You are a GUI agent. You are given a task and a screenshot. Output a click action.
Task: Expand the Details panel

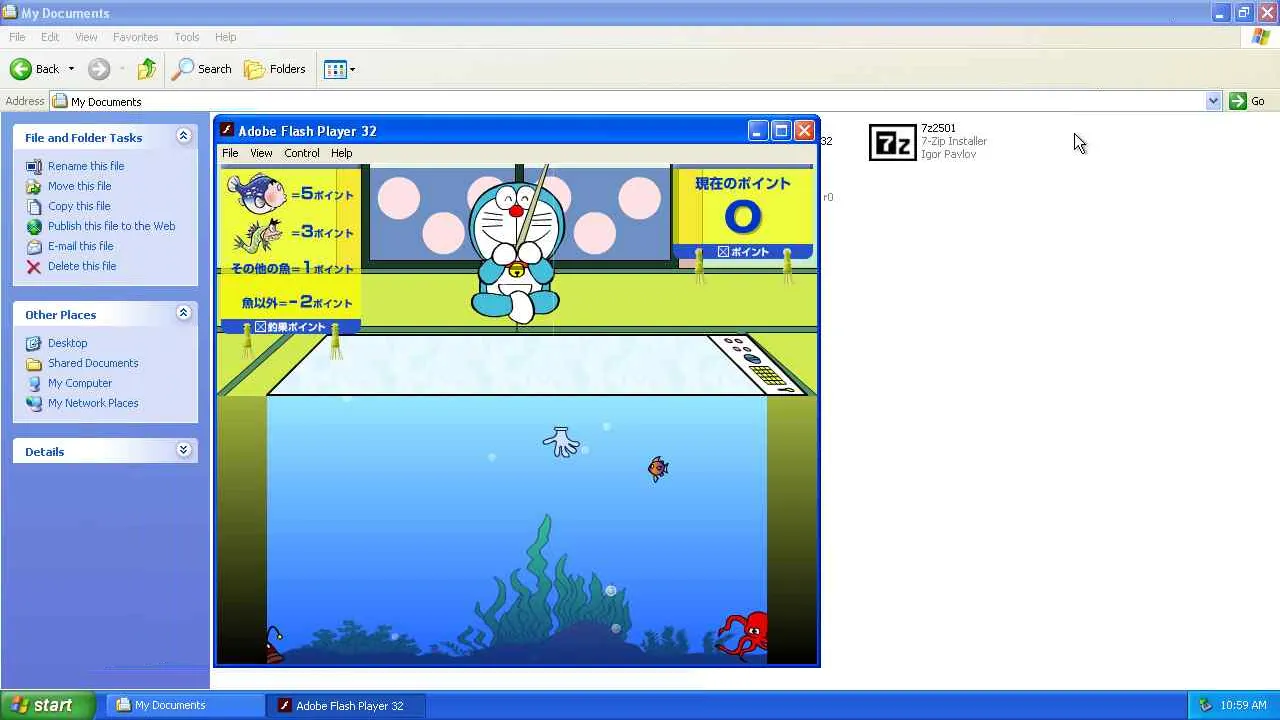click(x=183, y=450)
